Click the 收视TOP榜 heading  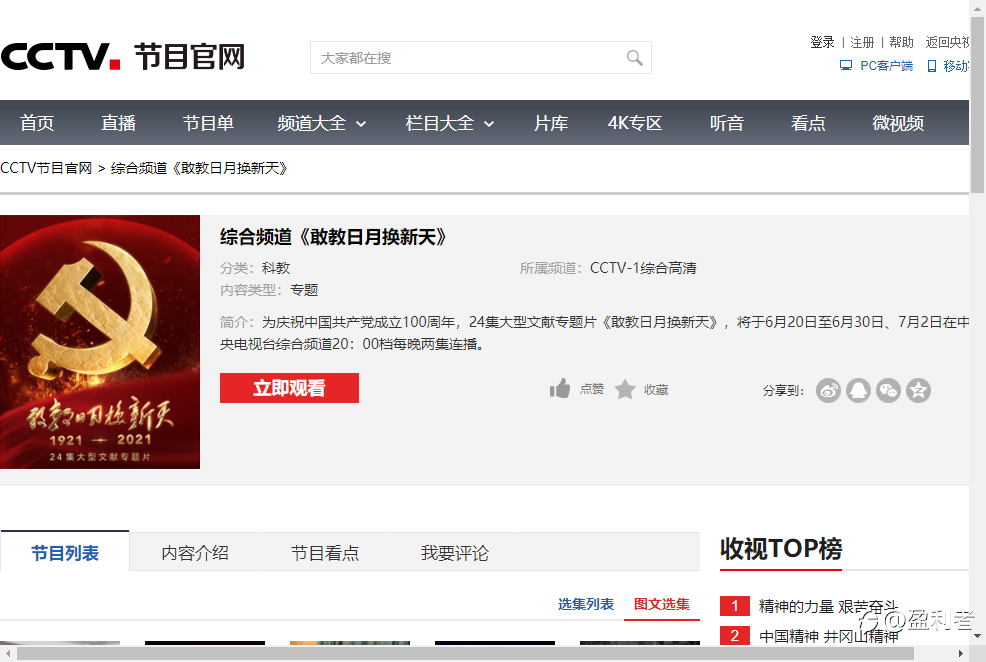pos(780,548)
